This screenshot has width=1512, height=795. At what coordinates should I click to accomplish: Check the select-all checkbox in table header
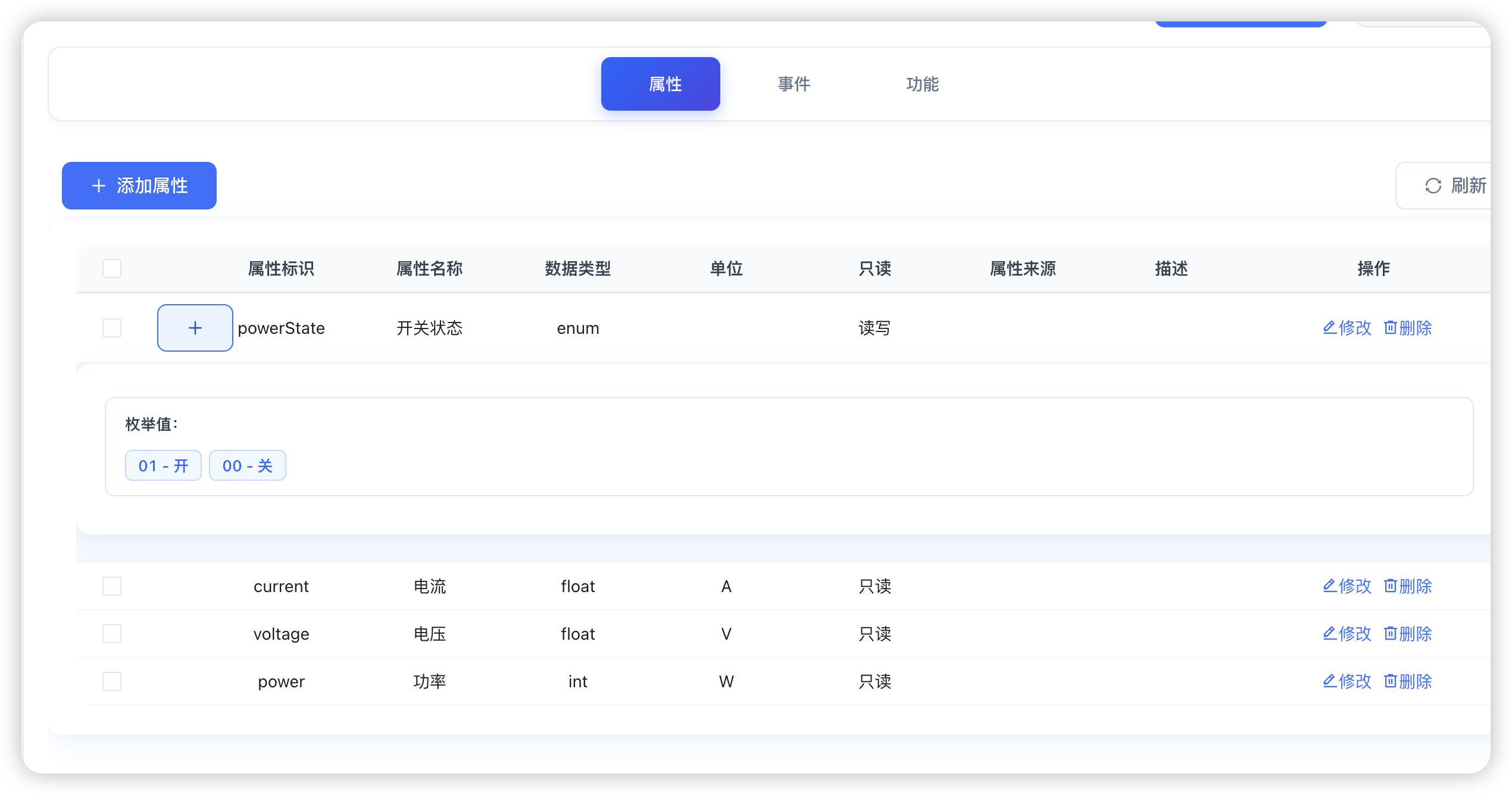pos(111,268)
